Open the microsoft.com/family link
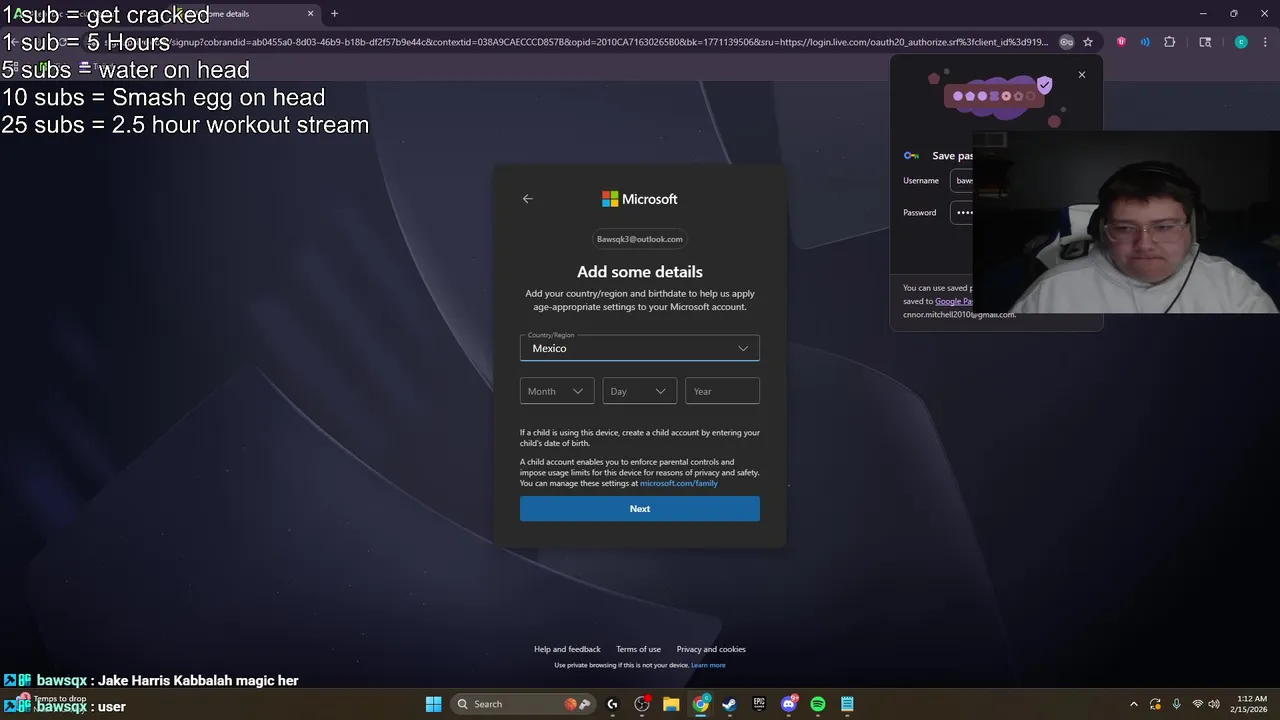 click(x=679, y=484)
